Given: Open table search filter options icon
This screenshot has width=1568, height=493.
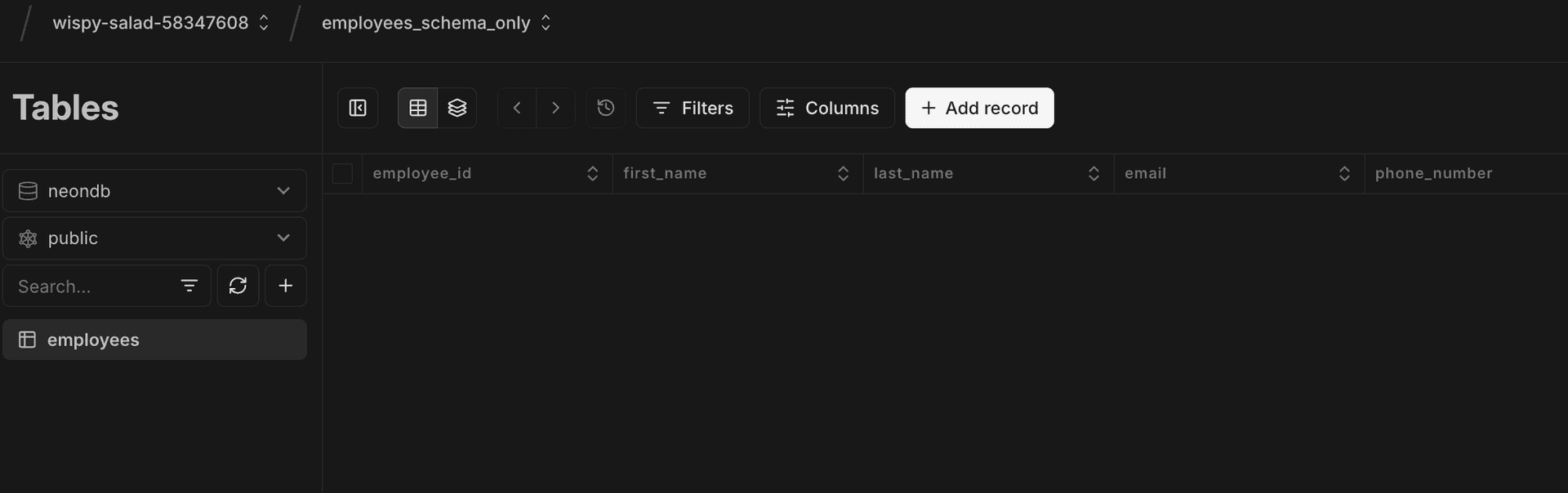Looking at the screenshot, I should pyautogui.click(x=189, y=286).
